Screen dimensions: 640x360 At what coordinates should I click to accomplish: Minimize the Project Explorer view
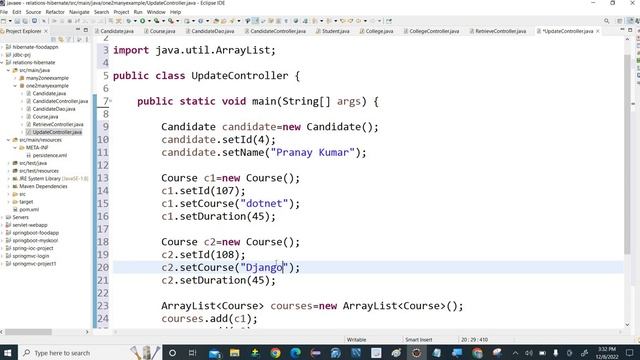(78, 30)
